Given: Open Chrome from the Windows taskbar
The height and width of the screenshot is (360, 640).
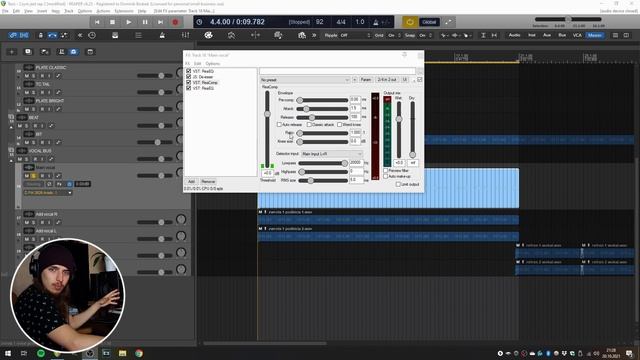Looking at the screenshot, I should click(x=139, y=353).
